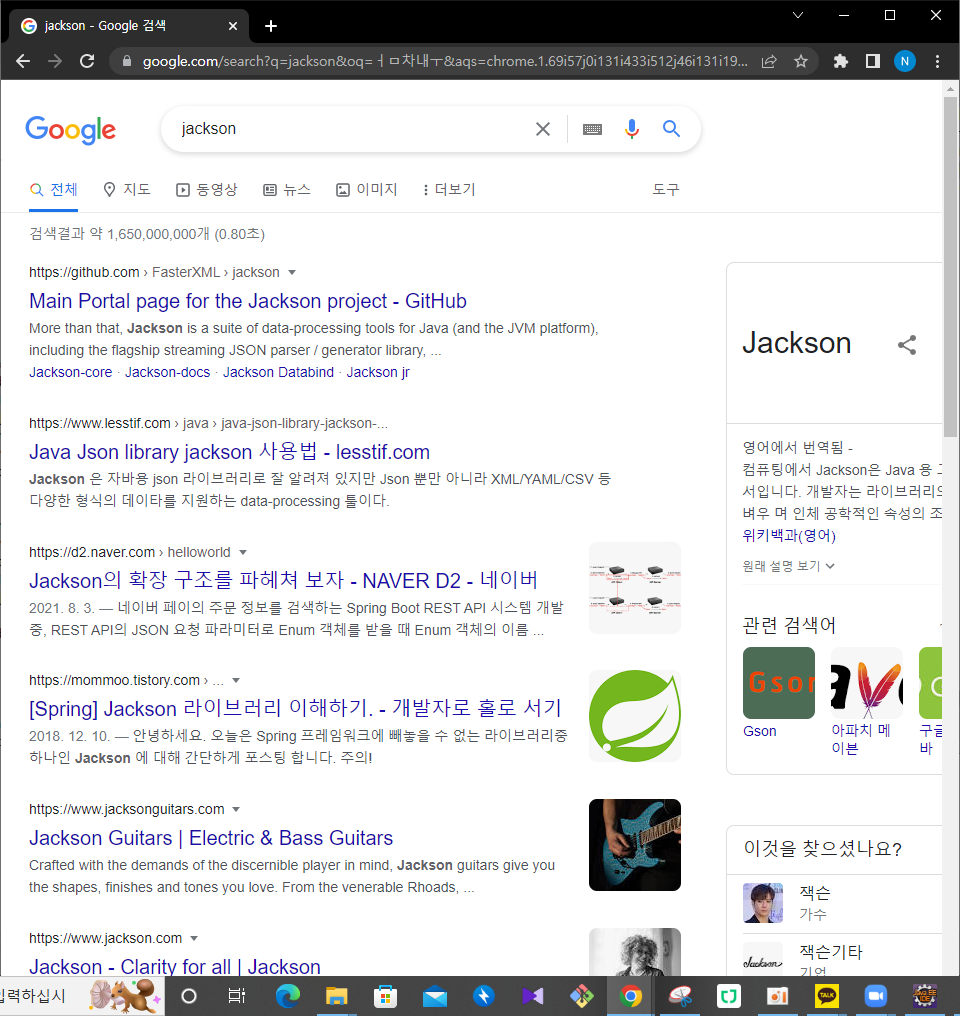Switch to the 이미지 tab
Screen dimensions: 960x1016
pos(367,190)
